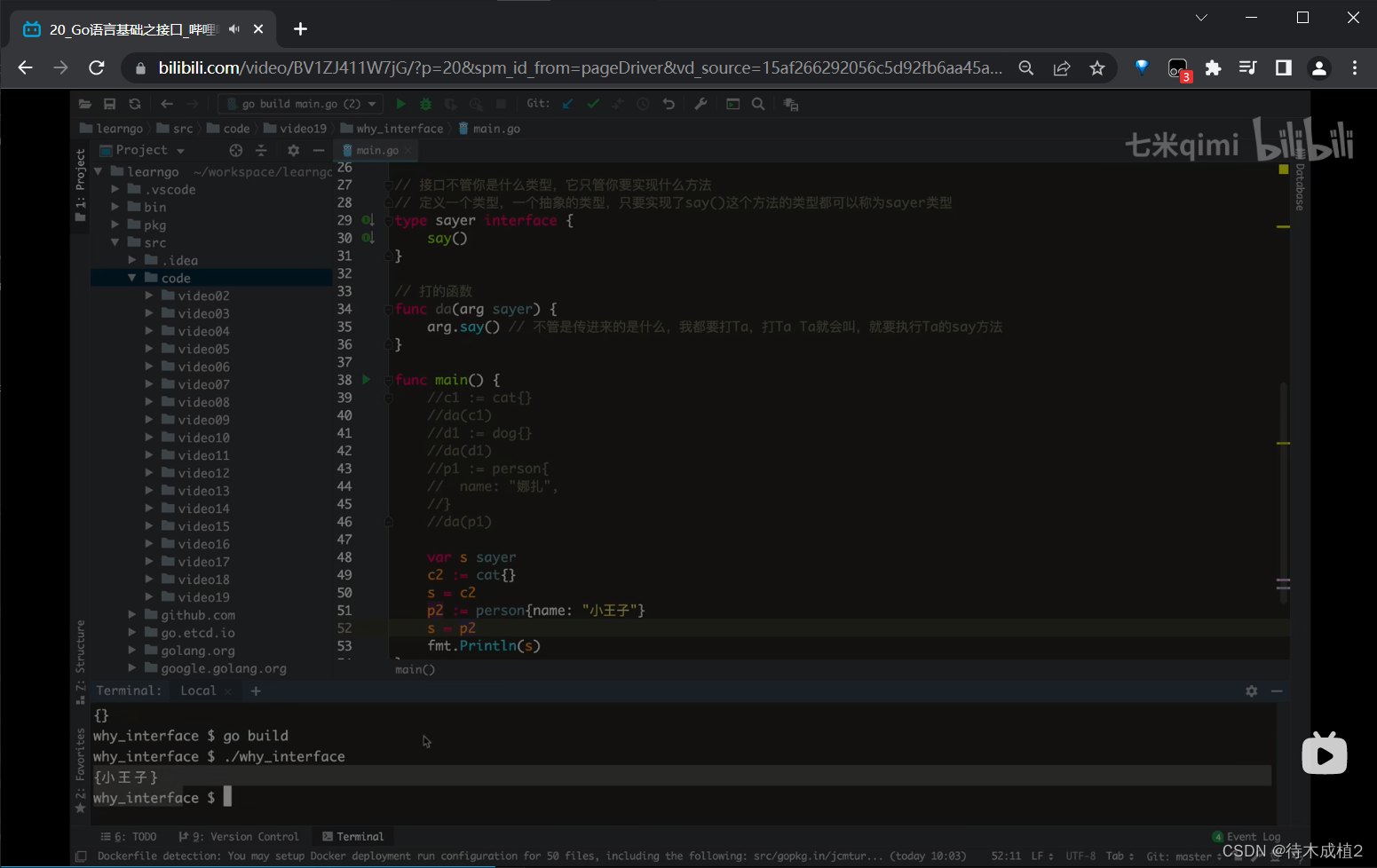
Task: Open a new browser tab
Action: point(300,29)
